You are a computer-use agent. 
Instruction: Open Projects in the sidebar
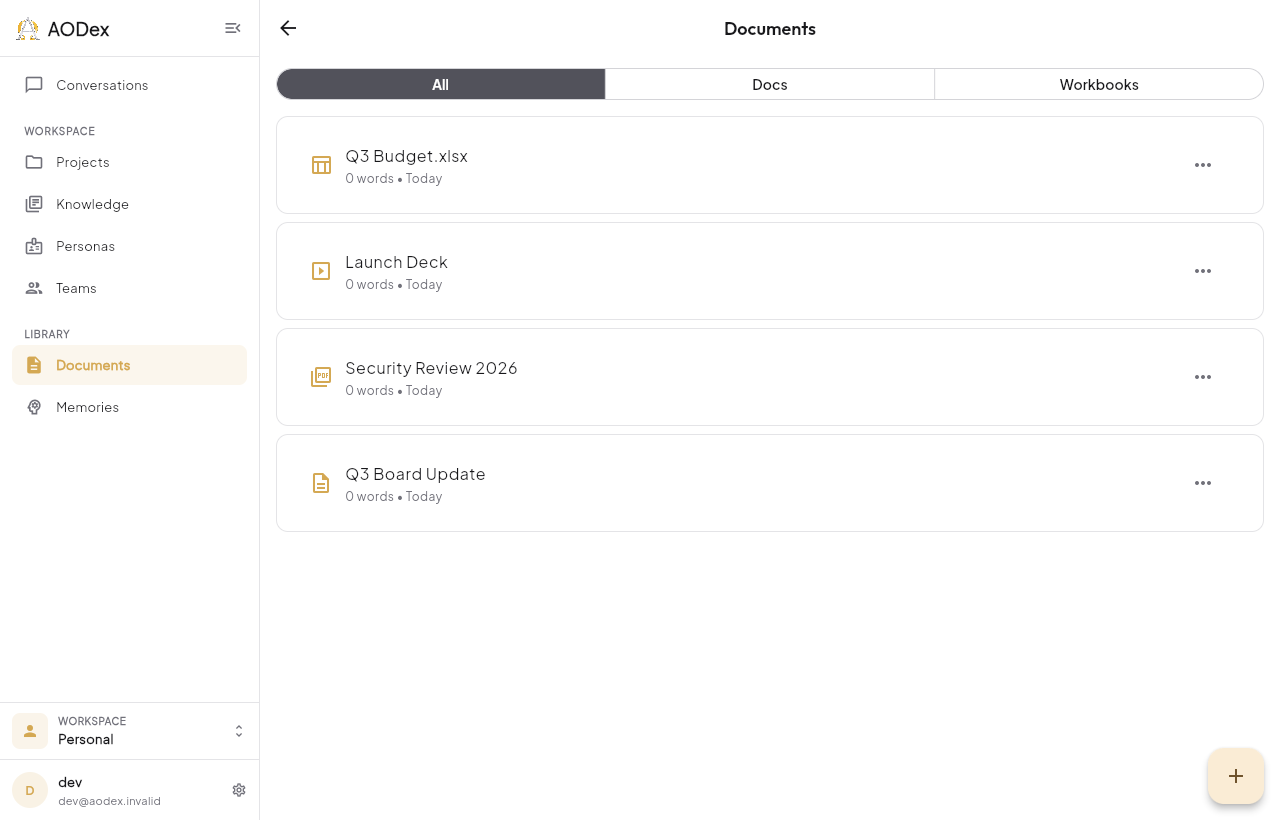tap(130, 162)
